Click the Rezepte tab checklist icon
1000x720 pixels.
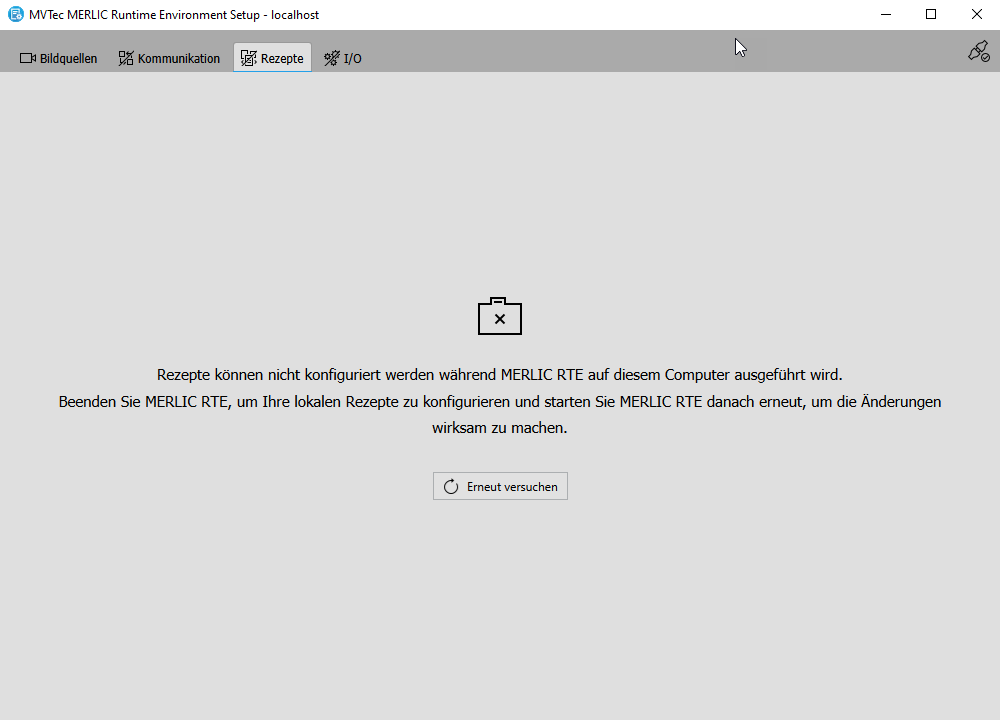click(x=249, y=58)
